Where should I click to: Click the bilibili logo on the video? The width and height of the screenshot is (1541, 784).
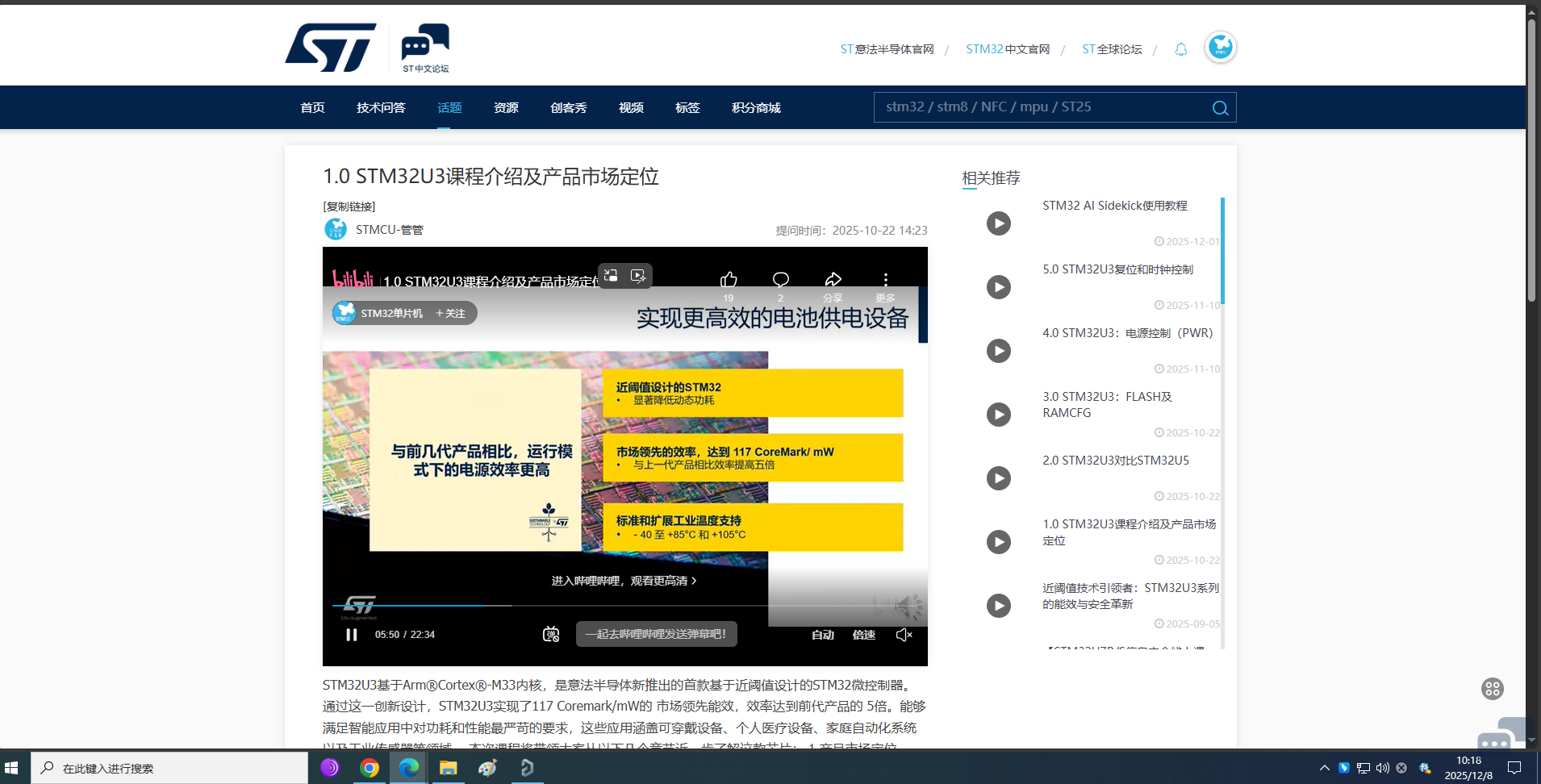pyautogui.click(x=353, y=279)
